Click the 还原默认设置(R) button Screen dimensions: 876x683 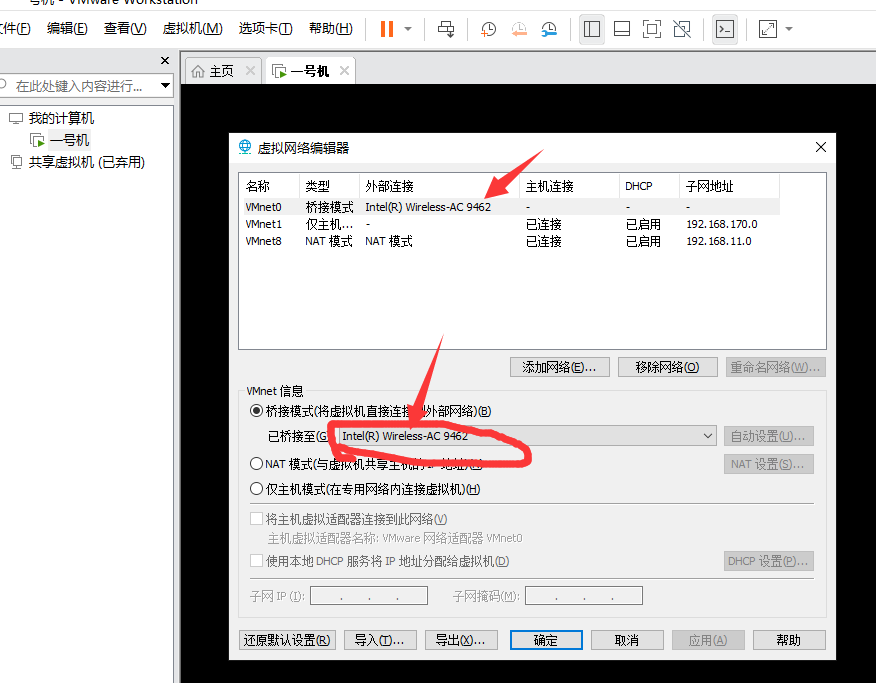pyautogui.click(x=287, y=640)
